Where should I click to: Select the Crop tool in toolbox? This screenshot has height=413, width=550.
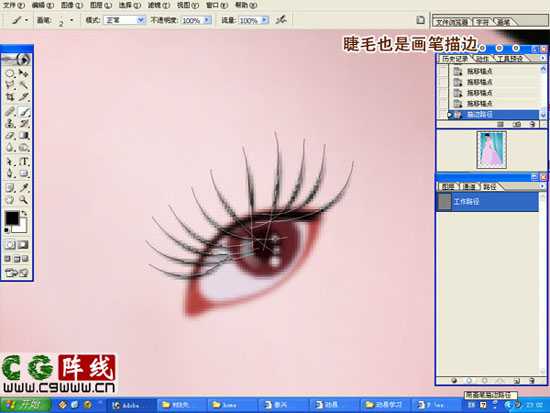tap(10, 97)
